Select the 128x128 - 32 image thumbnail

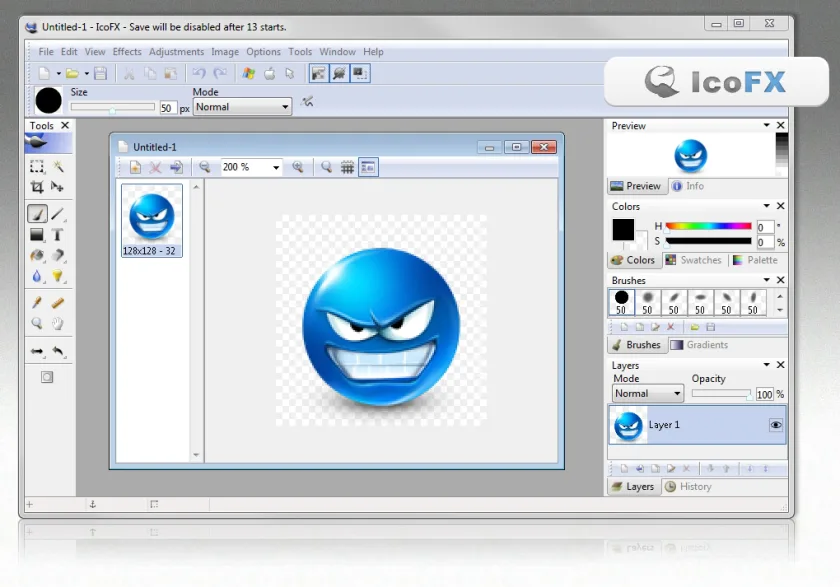pos(152,220)
